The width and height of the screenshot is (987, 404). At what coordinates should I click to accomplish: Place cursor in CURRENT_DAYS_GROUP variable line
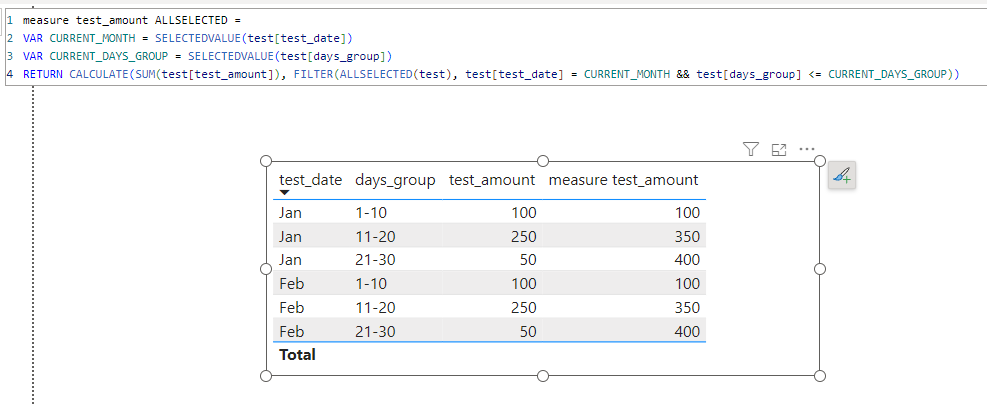[208, 56]
